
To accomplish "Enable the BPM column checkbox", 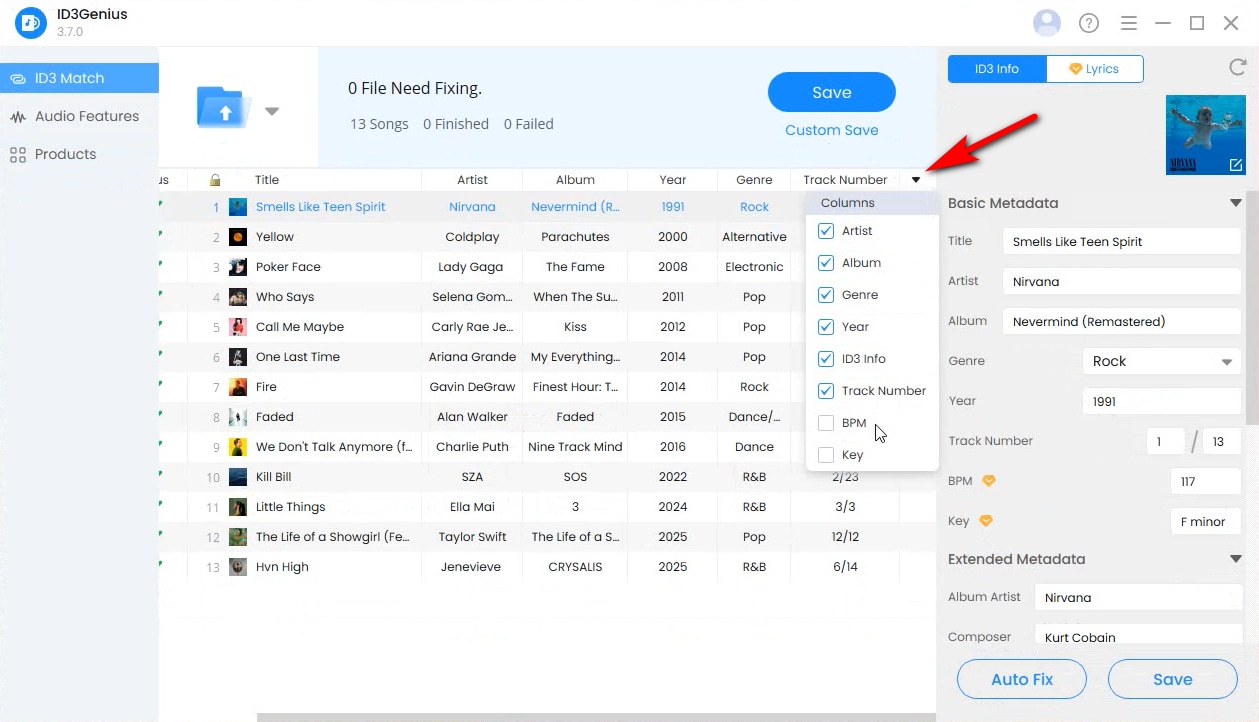I will pos(826,423).
